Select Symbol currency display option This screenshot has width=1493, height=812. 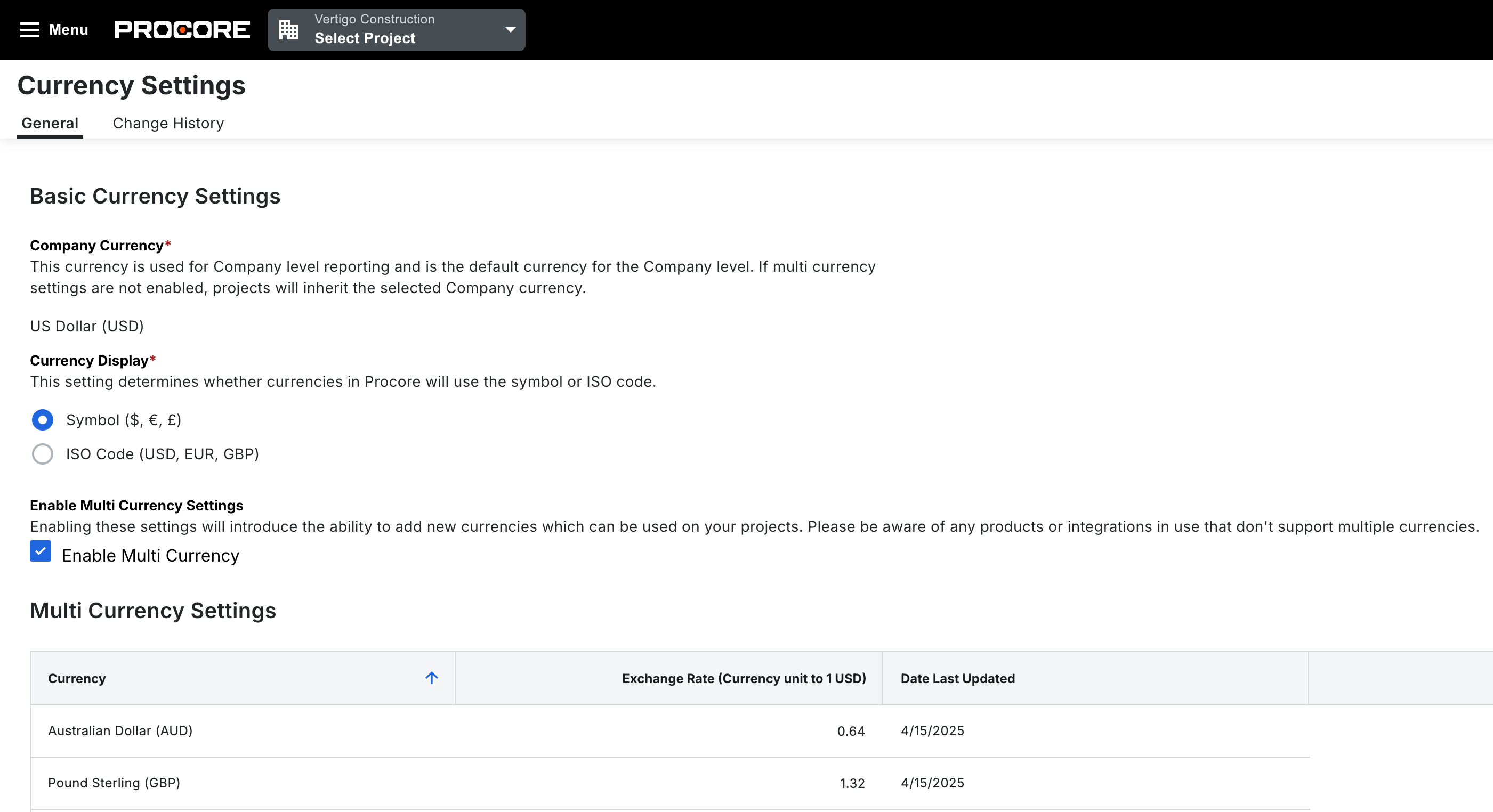42,420
